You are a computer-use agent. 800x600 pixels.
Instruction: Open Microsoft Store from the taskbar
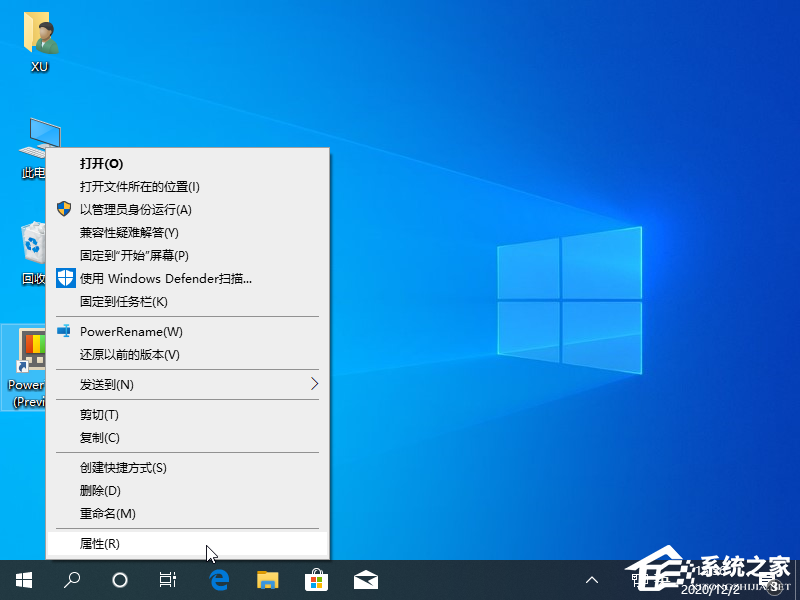point(316,579)
